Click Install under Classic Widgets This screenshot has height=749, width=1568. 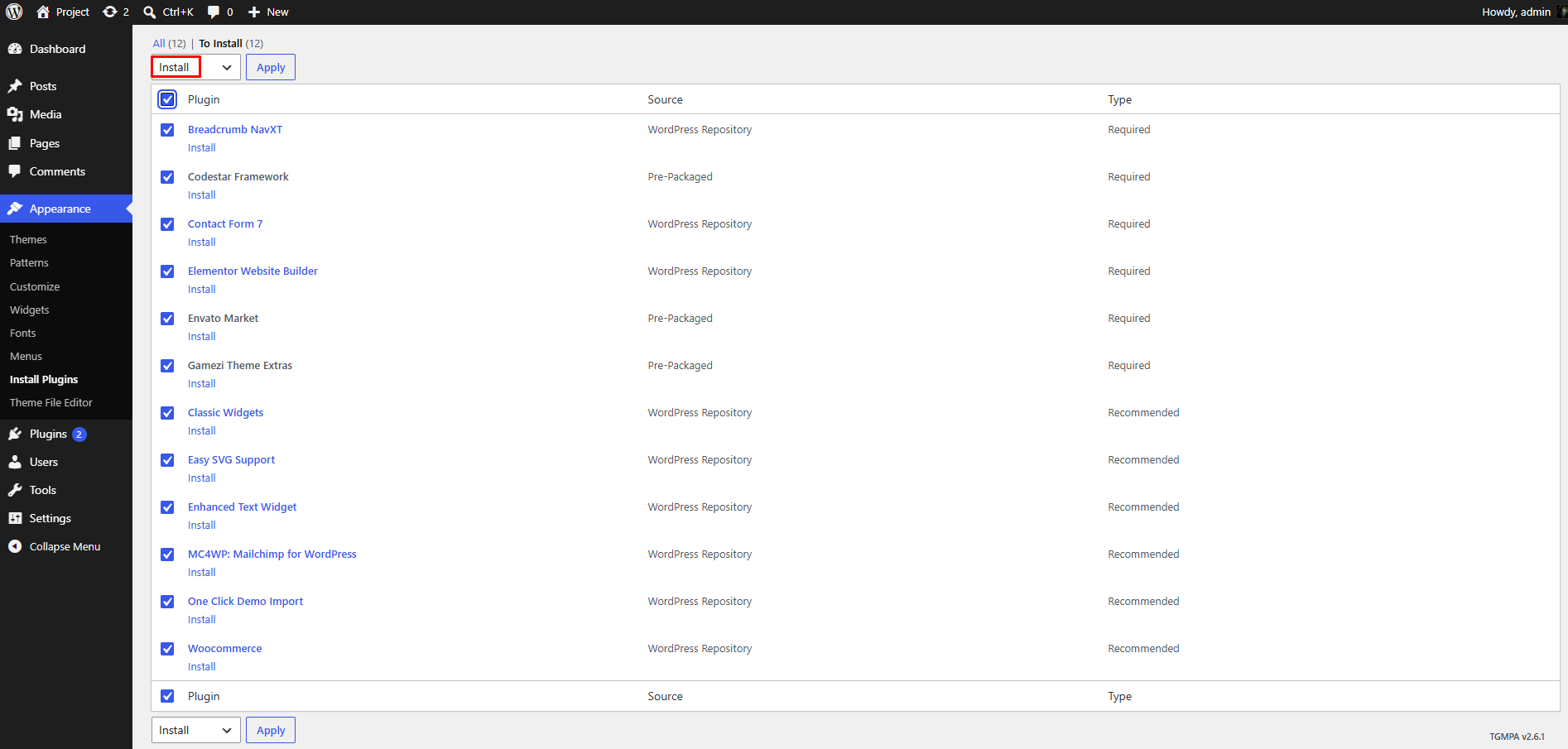pos(201,430)
